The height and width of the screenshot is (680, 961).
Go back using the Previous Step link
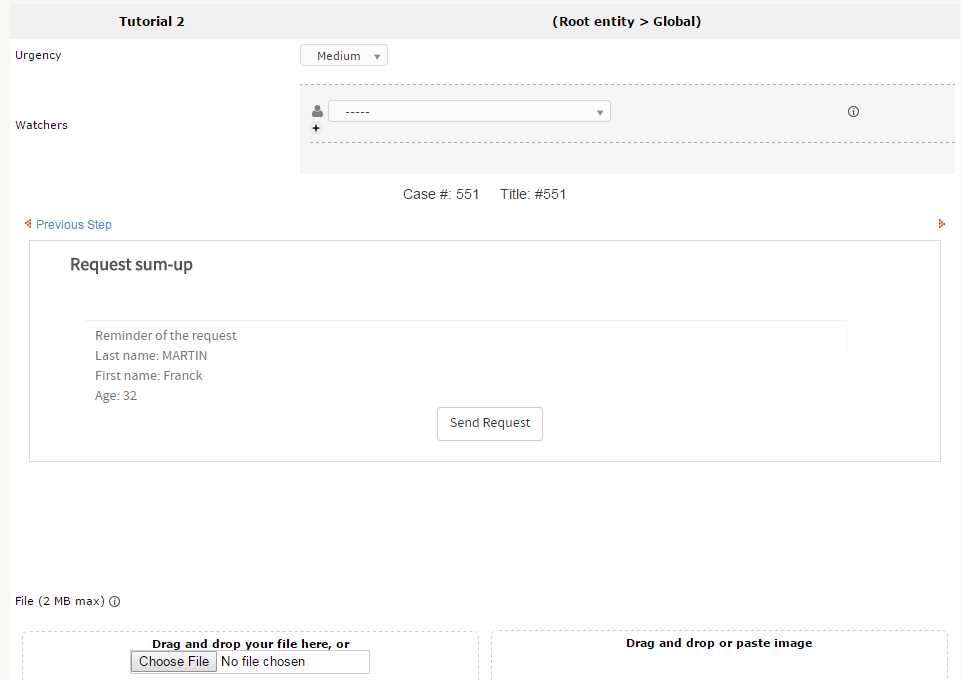click(73, 225)
